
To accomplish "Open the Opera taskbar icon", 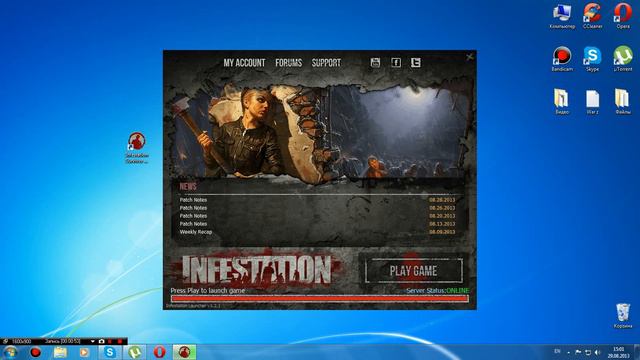I will point(159,352).
